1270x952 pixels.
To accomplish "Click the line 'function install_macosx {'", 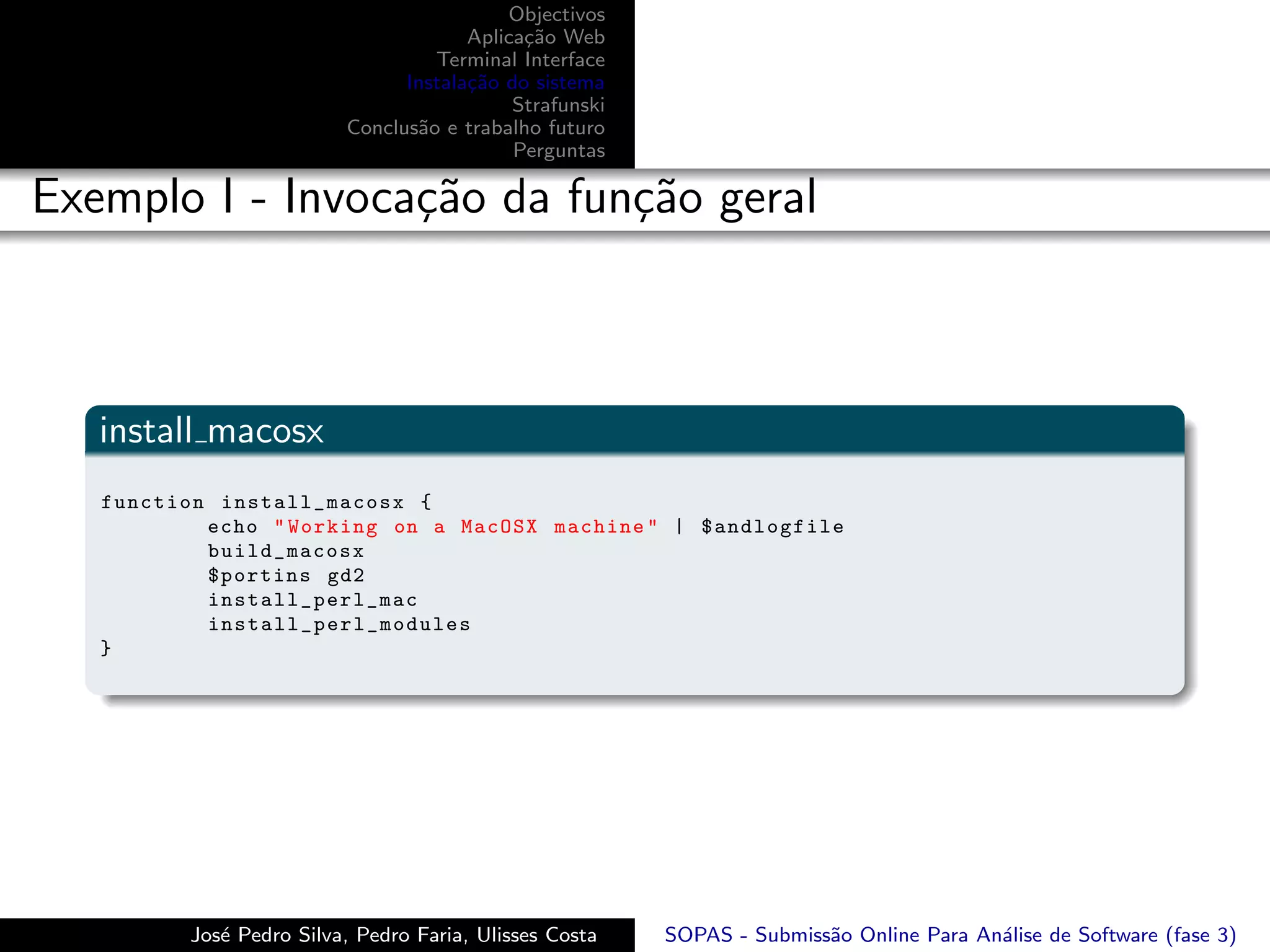I will coord(267,502).
